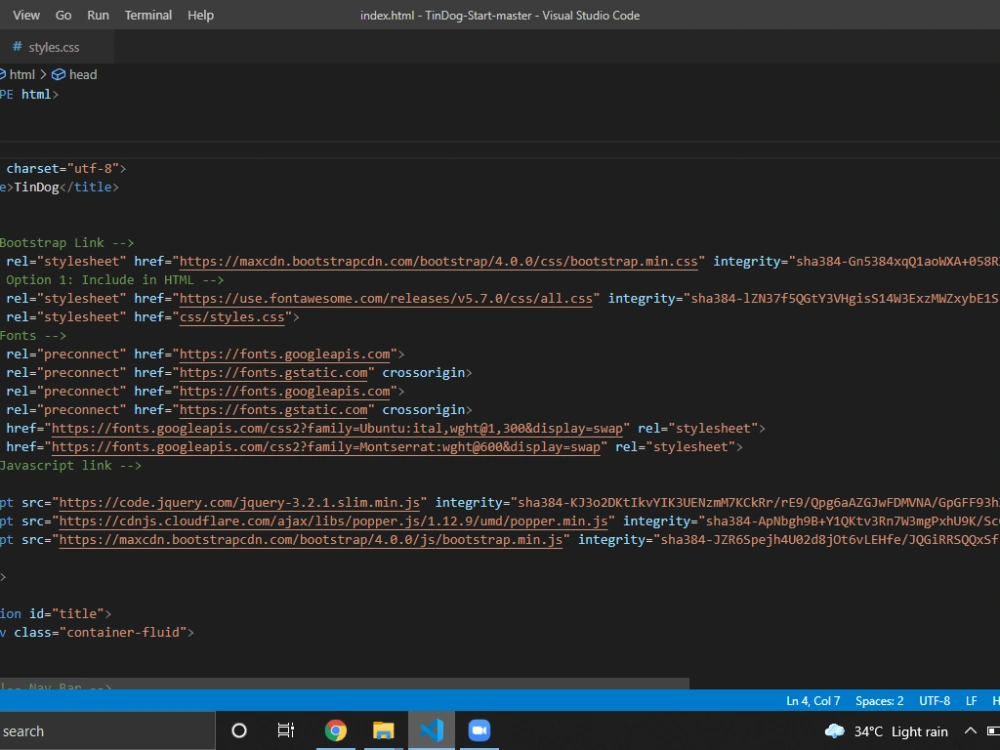
Task: Change encoding via UTF-8 status item
Action: [x=934, y=701]
